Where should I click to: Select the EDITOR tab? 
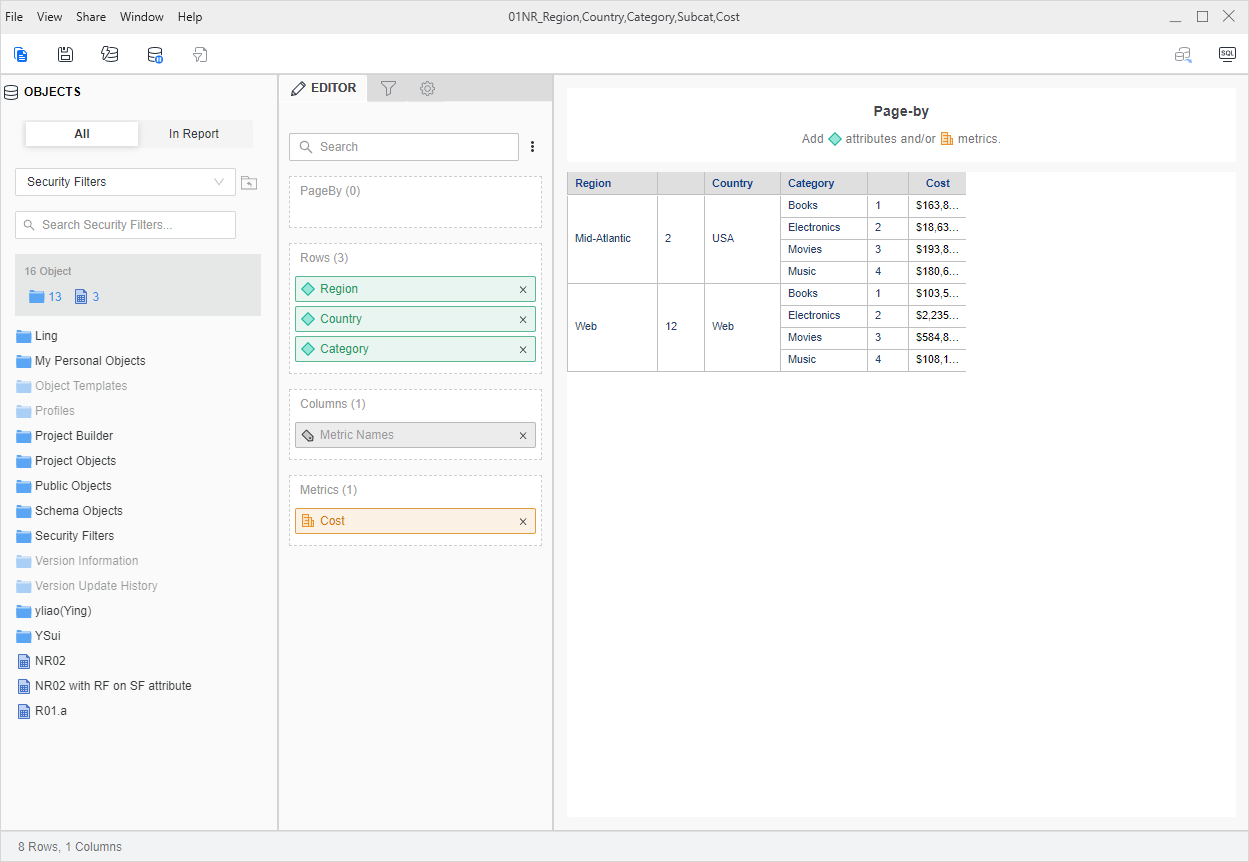click(x=323, y=88)
